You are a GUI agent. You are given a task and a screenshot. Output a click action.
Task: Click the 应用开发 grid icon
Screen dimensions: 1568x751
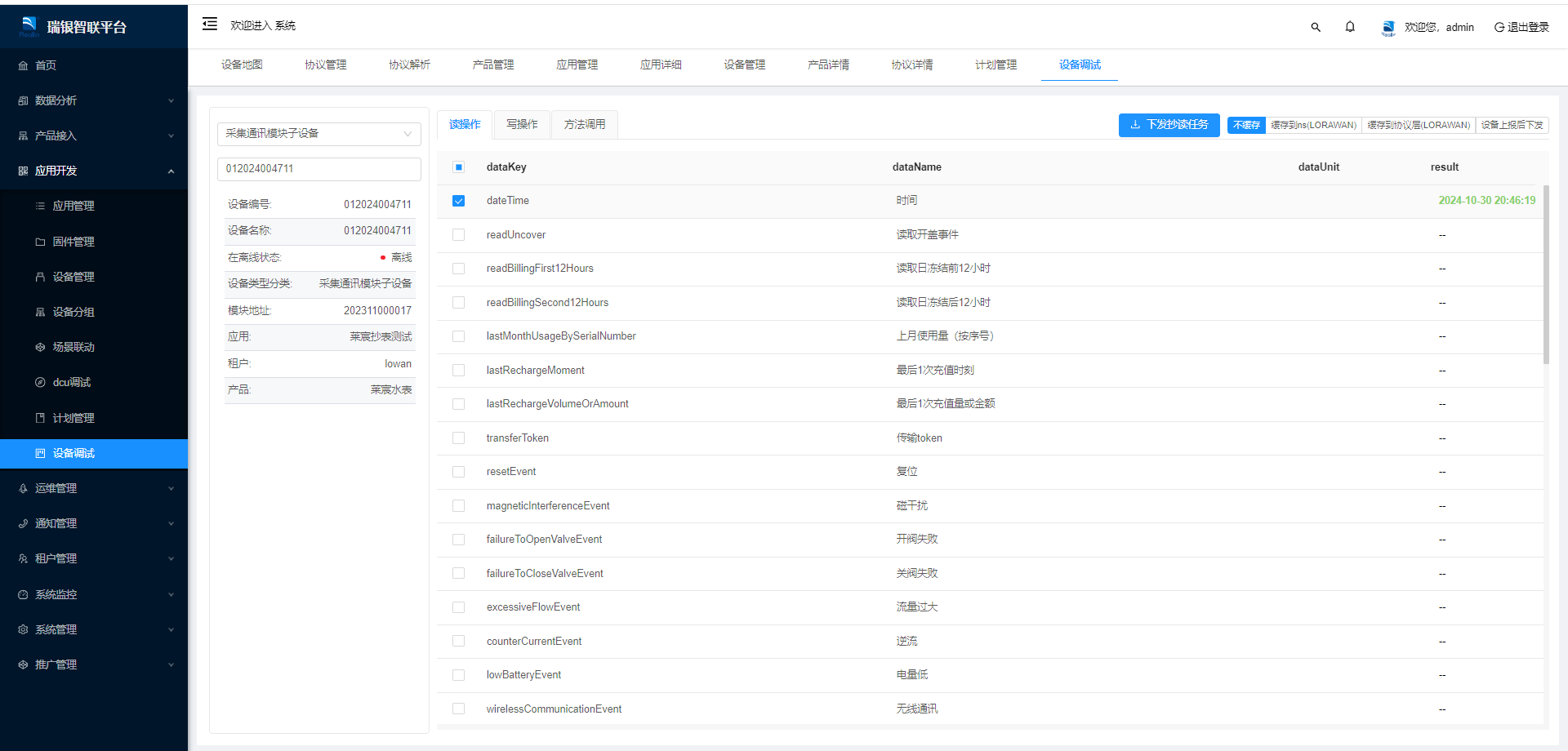(23, 171)
